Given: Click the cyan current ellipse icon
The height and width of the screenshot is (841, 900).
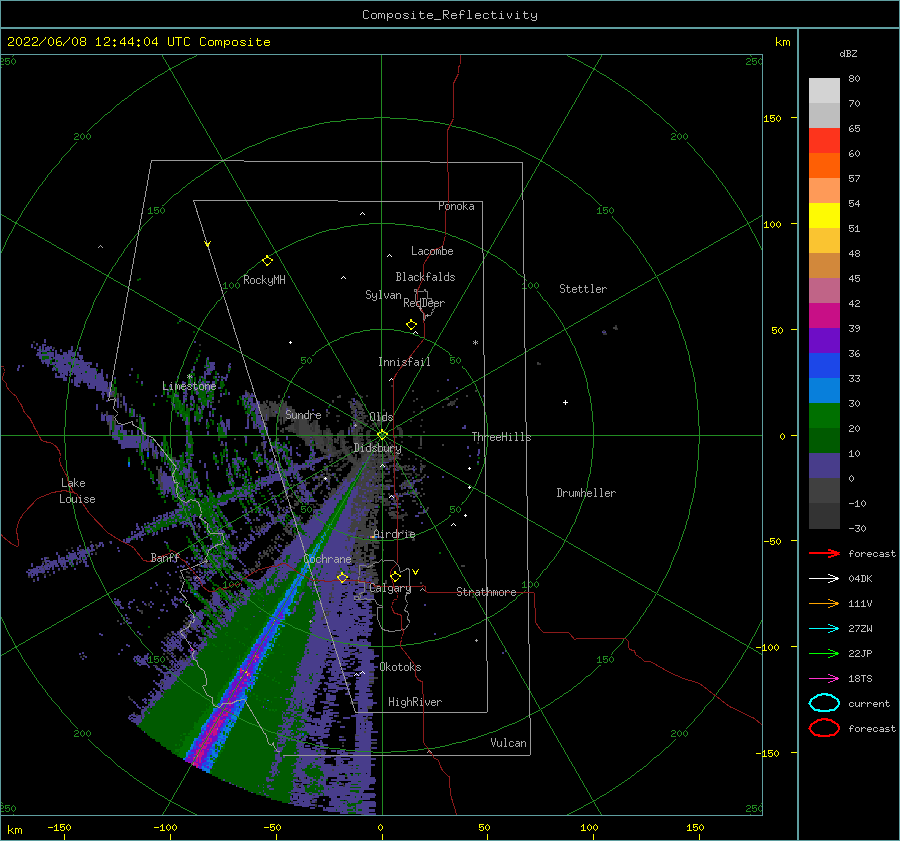Looking at the screenshot, I should point(824,703).
